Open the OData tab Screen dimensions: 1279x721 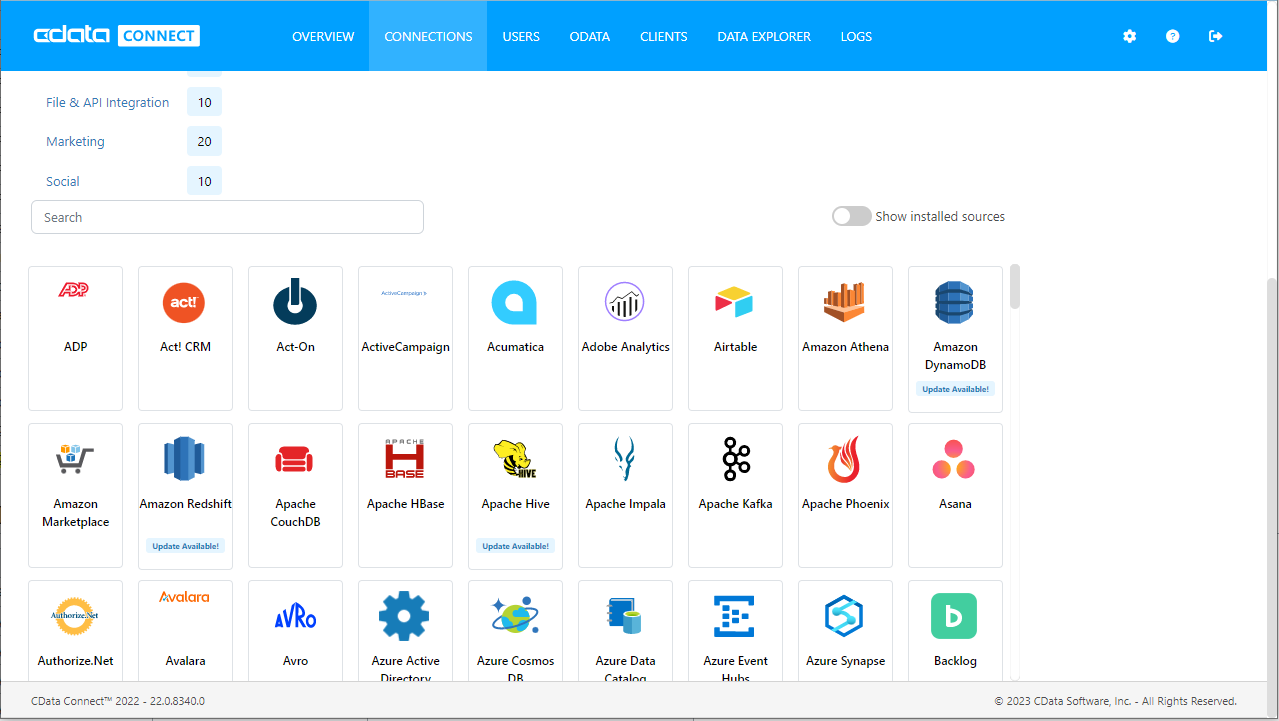[590, 36]
